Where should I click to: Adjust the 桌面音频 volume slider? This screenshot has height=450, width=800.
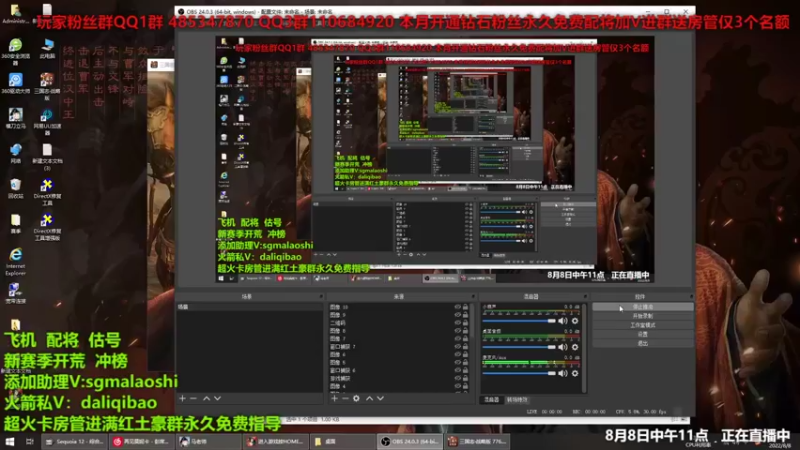519,347
